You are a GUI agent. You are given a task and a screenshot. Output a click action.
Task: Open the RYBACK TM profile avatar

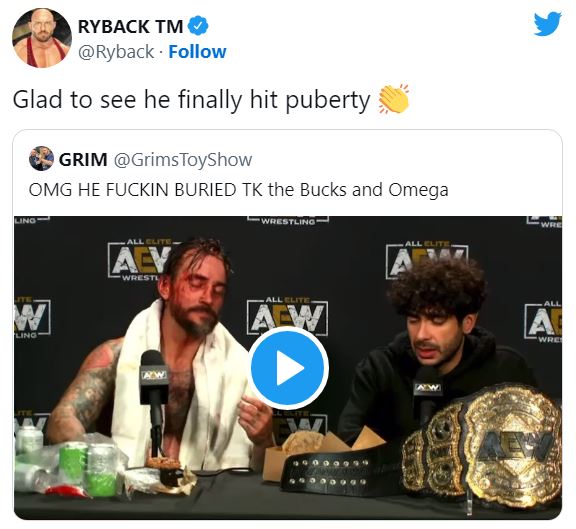42,38
